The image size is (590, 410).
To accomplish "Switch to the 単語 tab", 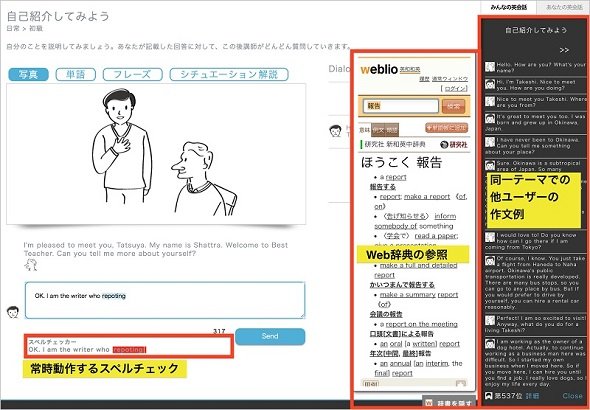I will coord(76,74).
